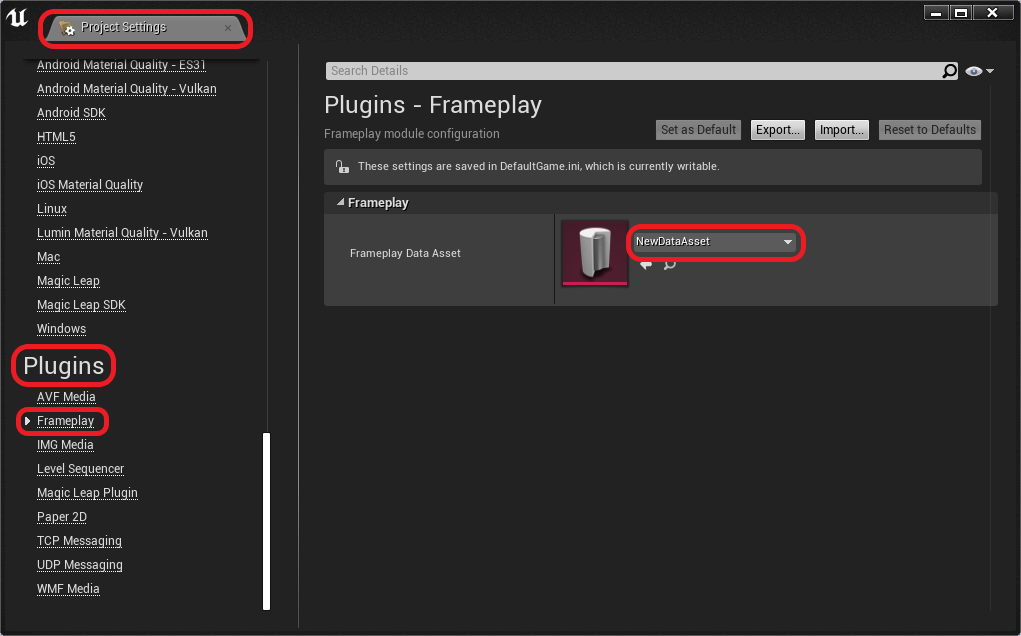The width and height of the screenshot is (1021, 636).
Task: Click the Plugins category heading
Action: point(63,365)
